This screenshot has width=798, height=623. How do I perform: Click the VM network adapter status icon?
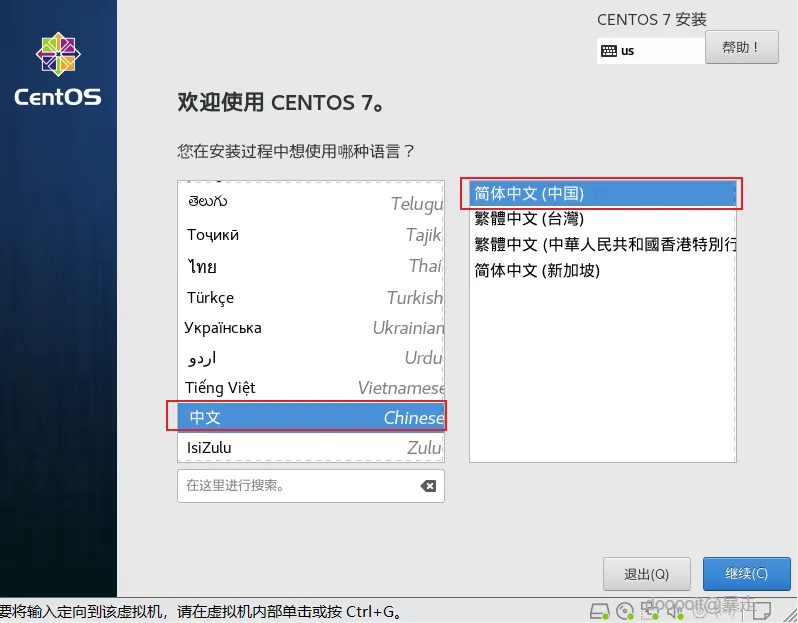pos(650,611)
